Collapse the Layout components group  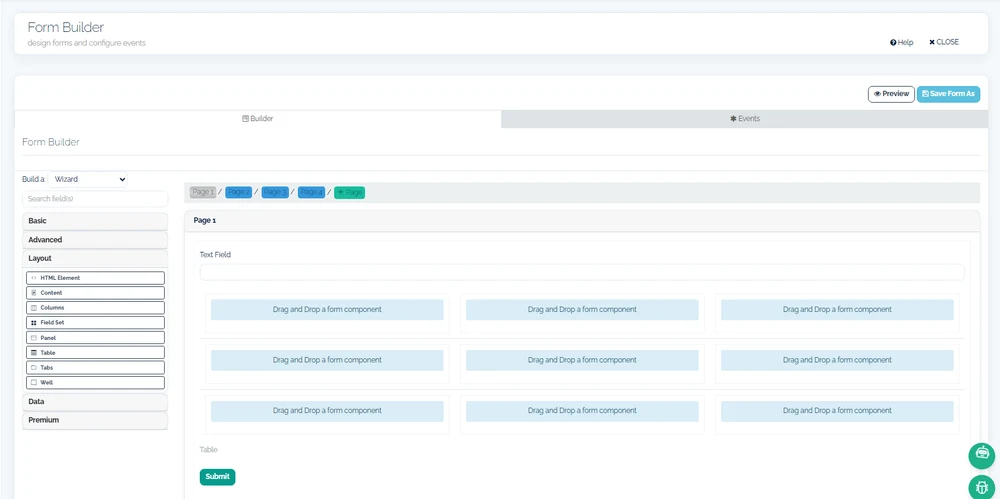pyautogui.click(x=95, y=258)
